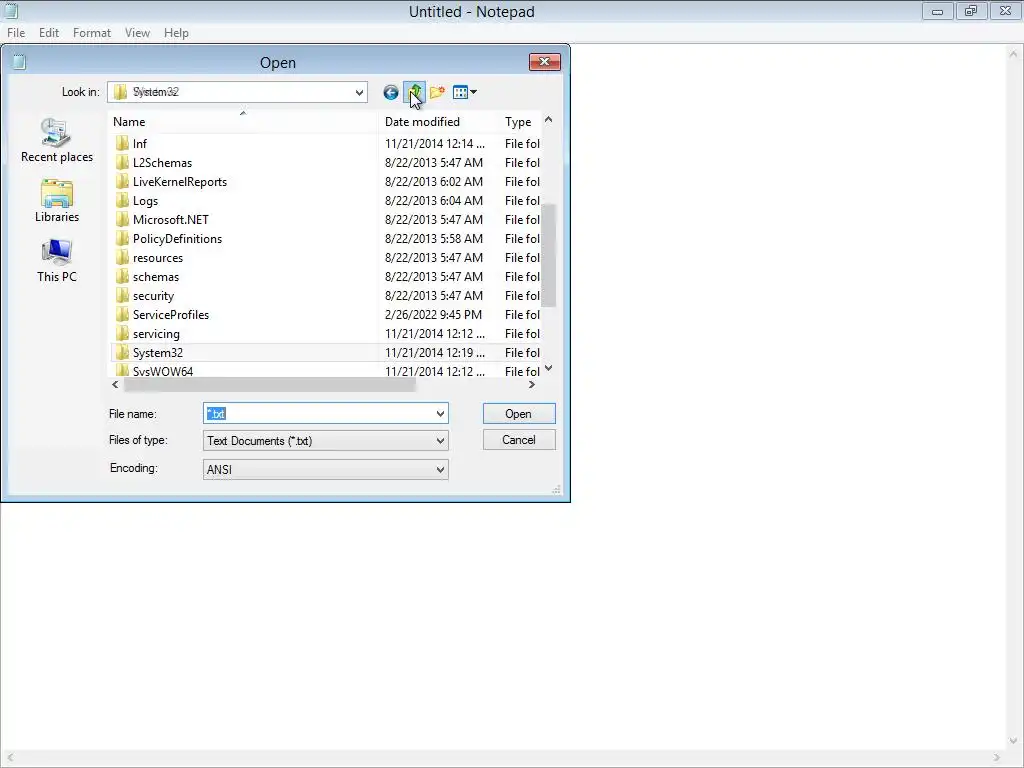The height and width of the screenshot is (768, 1024).
Task: Click file list vertical scrollbar thumb
Action: [x=549, y=255]
